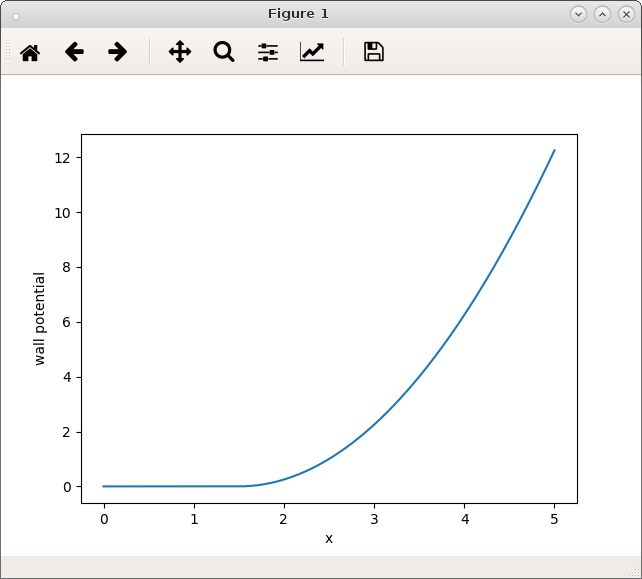Viewport: 642px width, 579px height.
Task: Click the 'x' axis label below the plot
Action: 329,539
